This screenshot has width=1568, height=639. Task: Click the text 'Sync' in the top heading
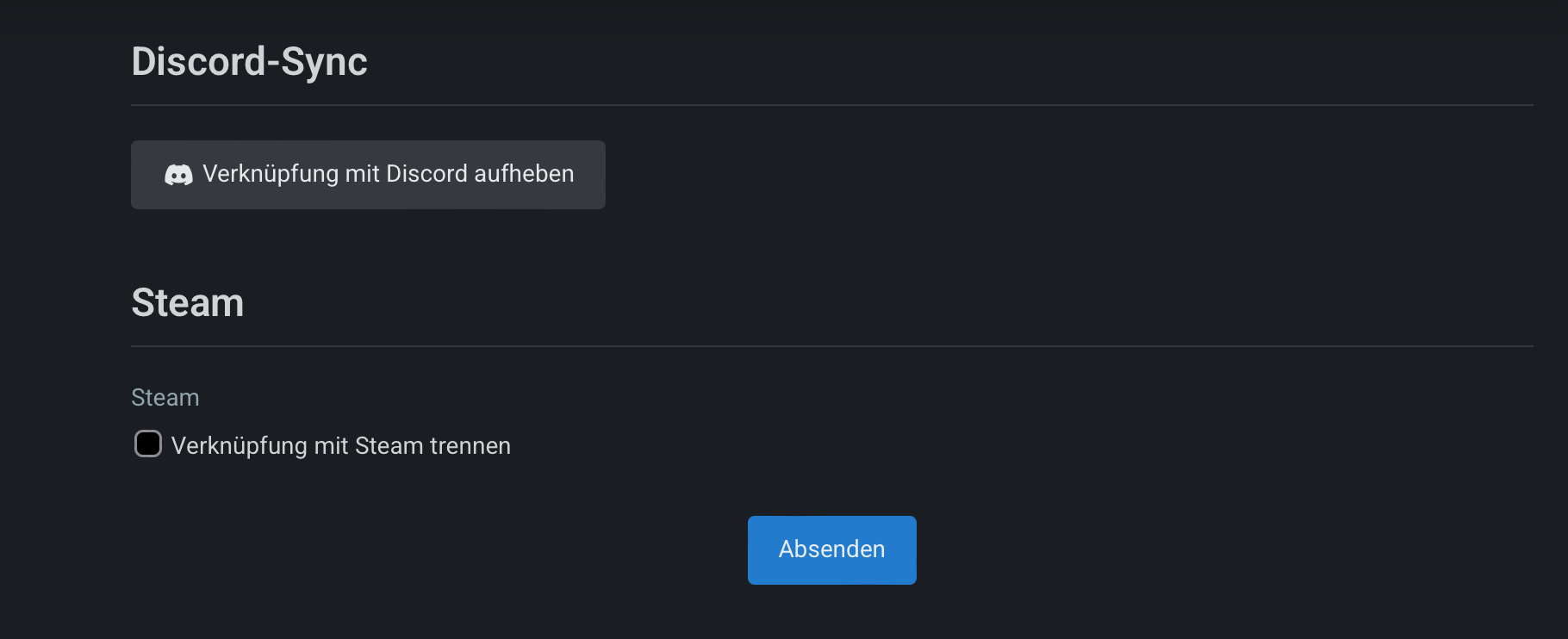(324, 62)
